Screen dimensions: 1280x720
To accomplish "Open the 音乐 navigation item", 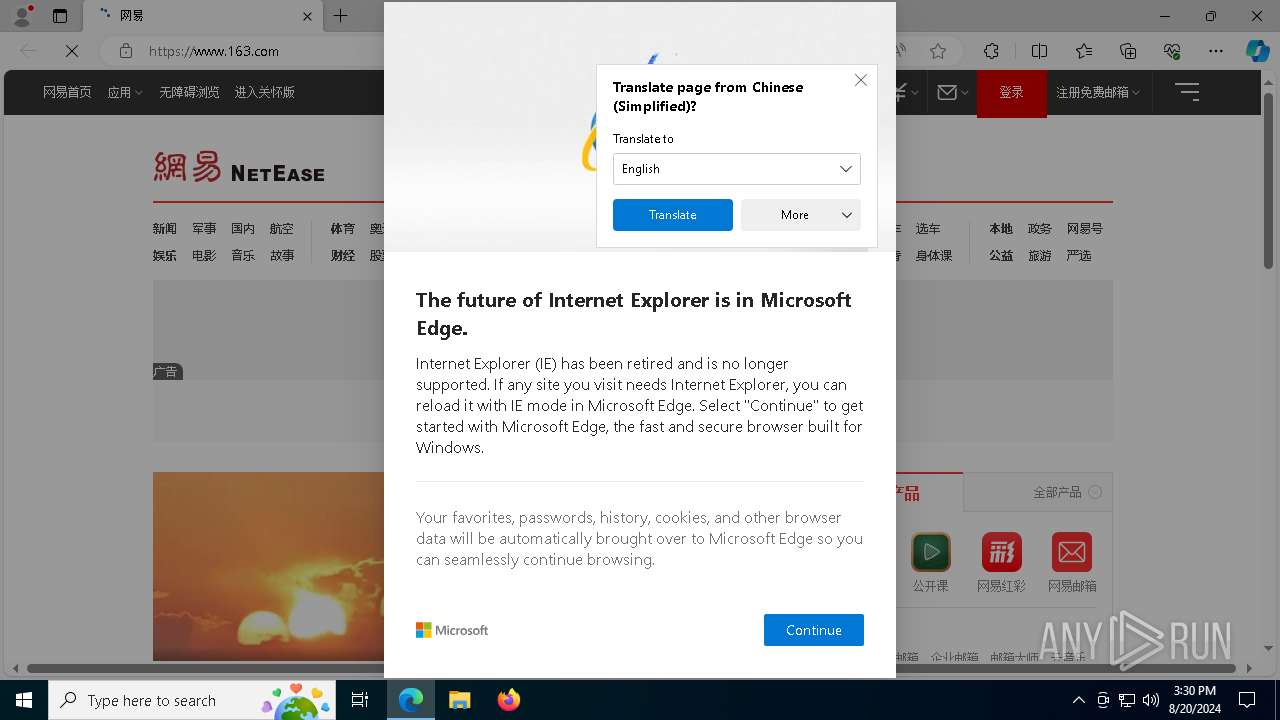I will click(x=243, y=256).
